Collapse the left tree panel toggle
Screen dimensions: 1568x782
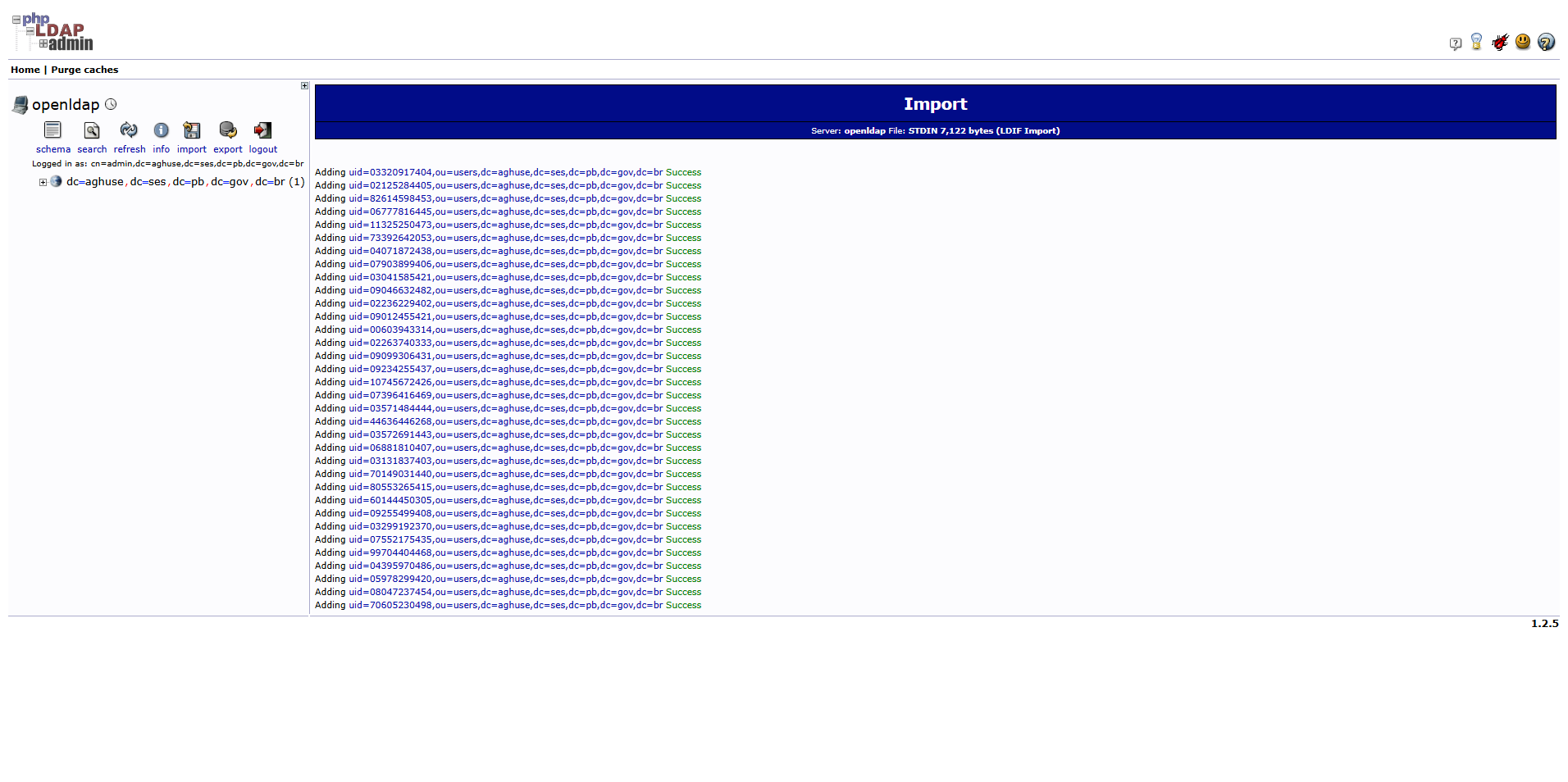coord(304,85)
